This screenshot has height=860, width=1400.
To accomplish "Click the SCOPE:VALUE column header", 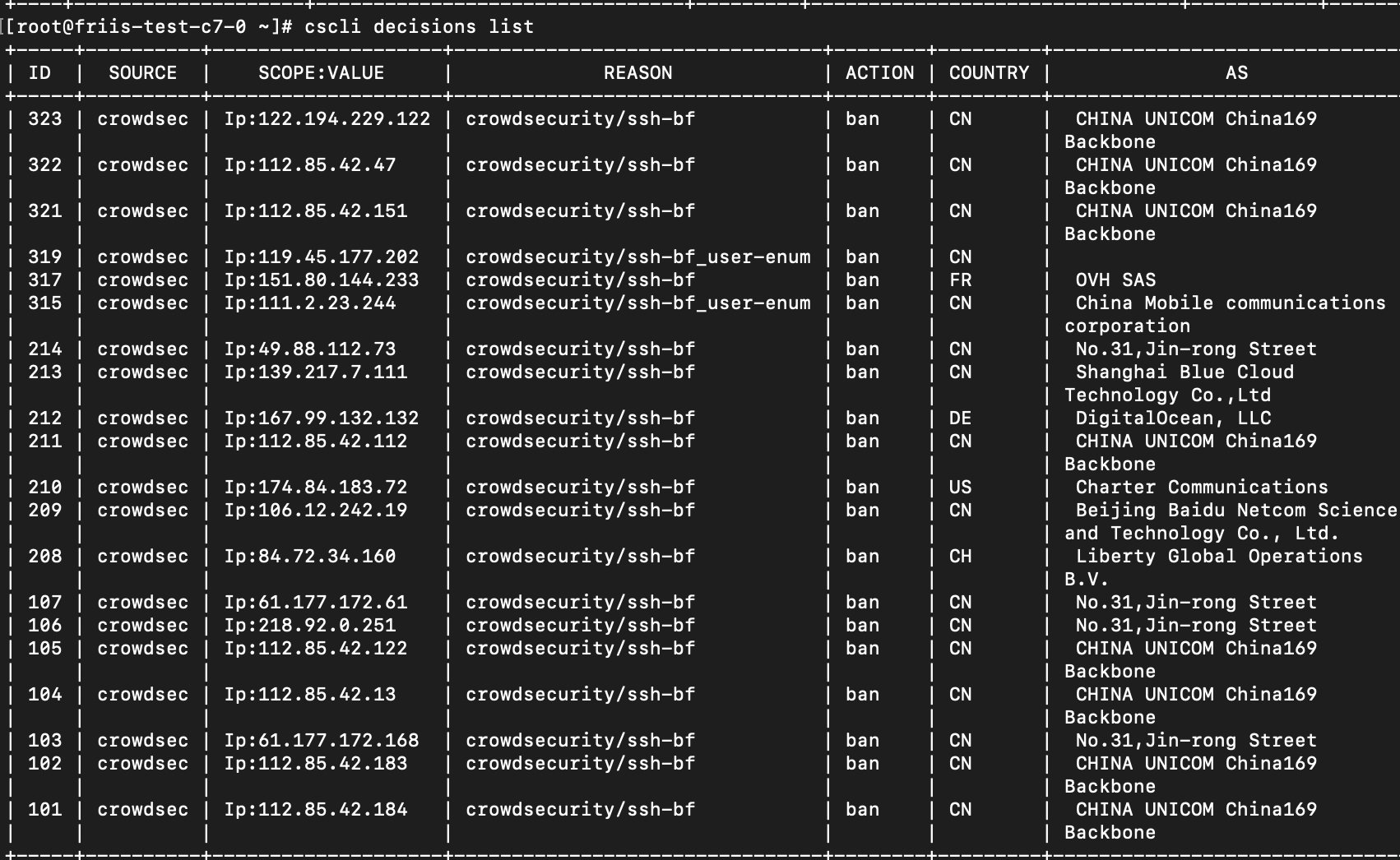I will (x=321, y=73).
